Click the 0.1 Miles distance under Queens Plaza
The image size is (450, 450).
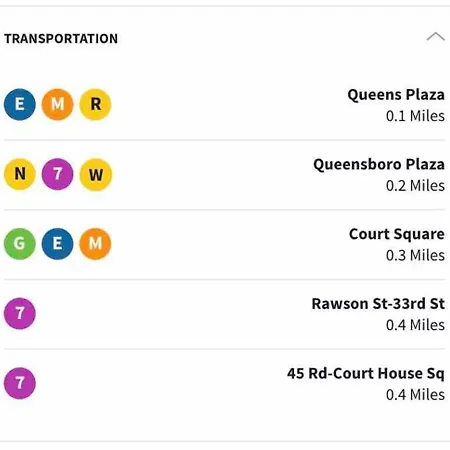pyautogui.click(x=415, y=116)
